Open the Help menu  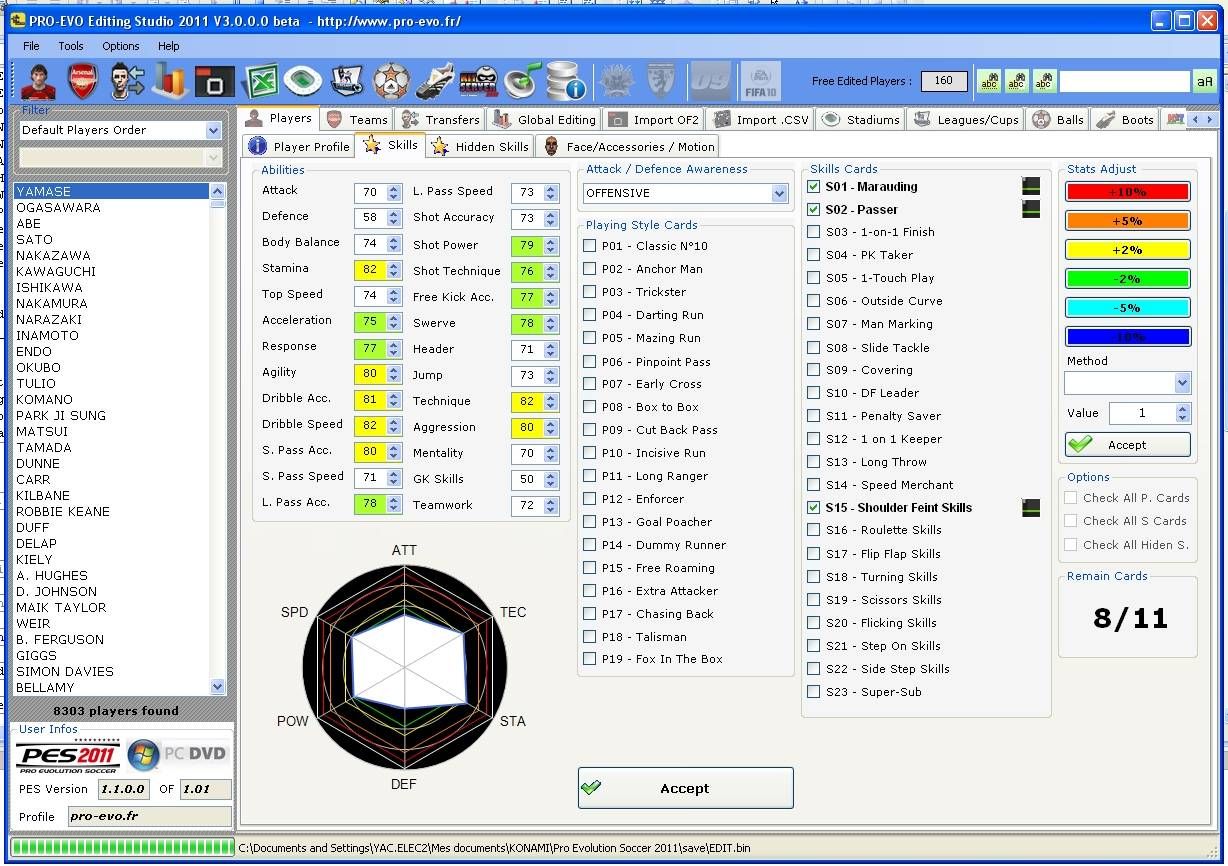[168, 46]
